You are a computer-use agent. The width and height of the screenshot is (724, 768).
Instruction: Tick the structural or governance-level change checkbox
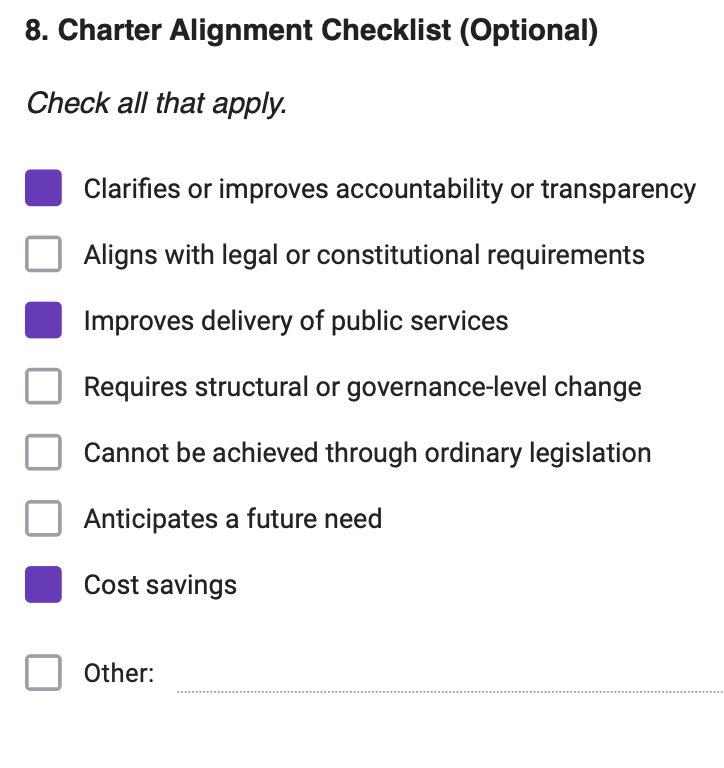(x=43, y=386)
